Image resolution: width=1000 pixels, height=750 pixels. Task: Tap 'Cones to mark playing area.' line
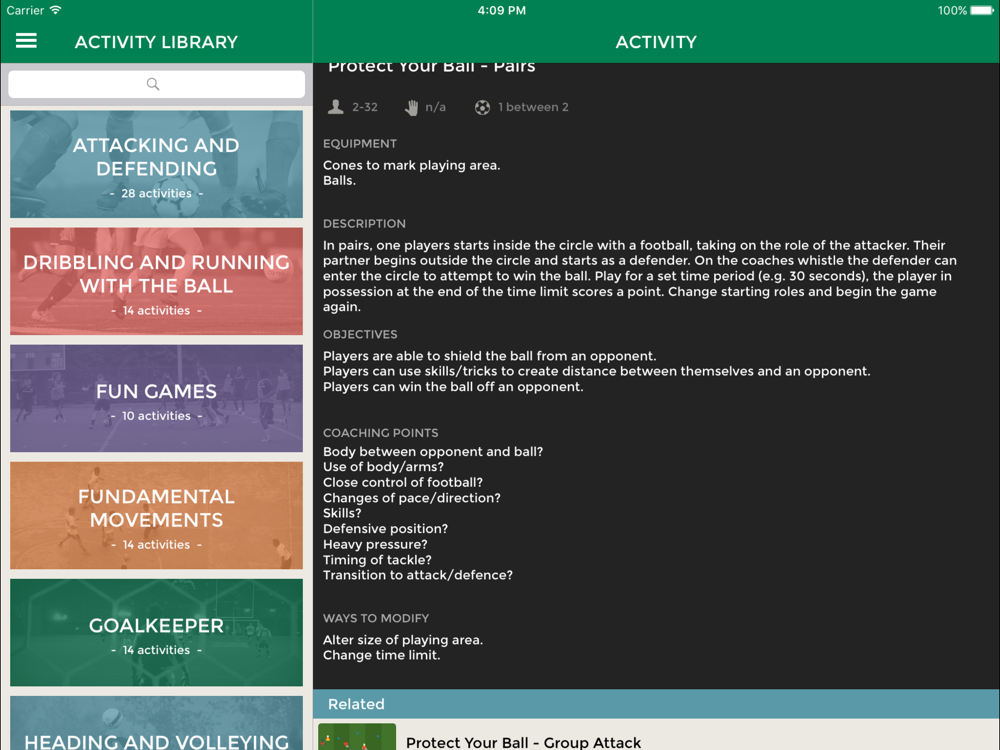click(x=411, y=165)
